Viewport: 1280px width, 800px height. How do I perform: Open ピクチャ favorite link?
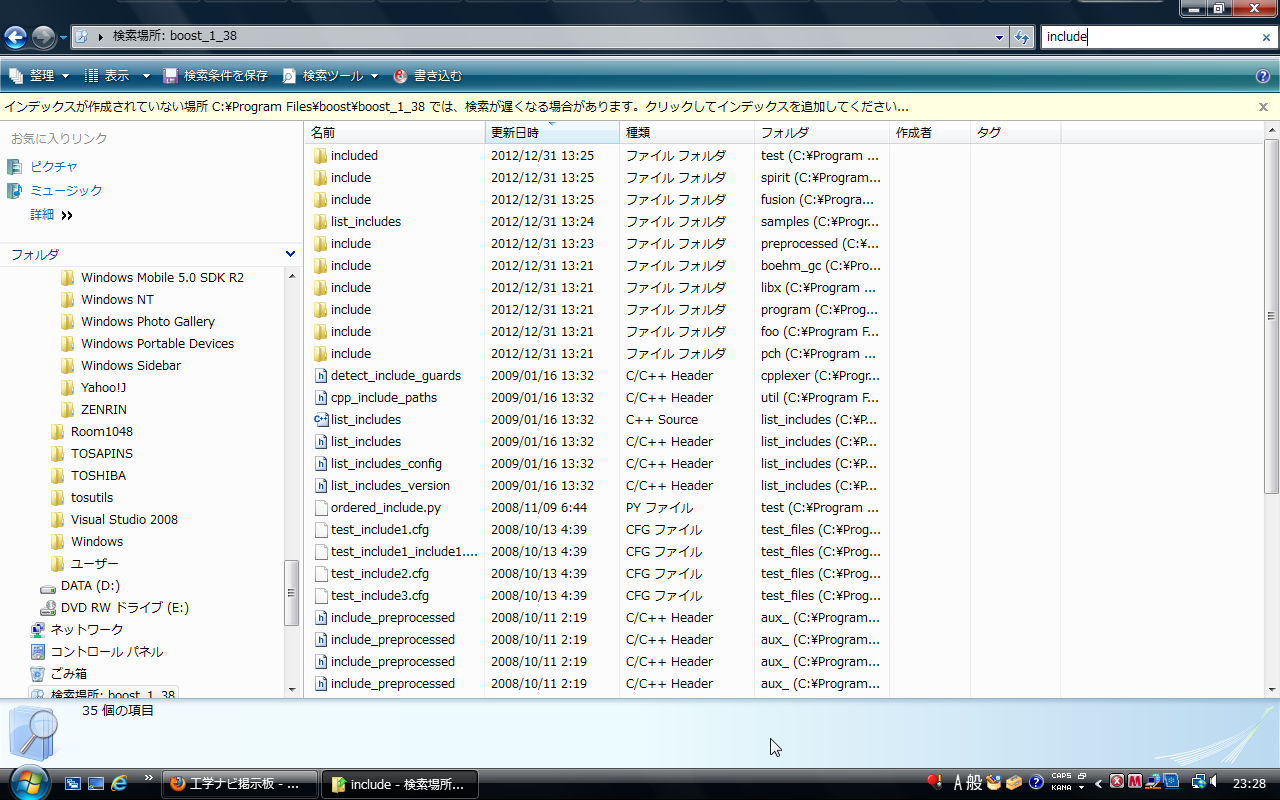click(53, 167)
